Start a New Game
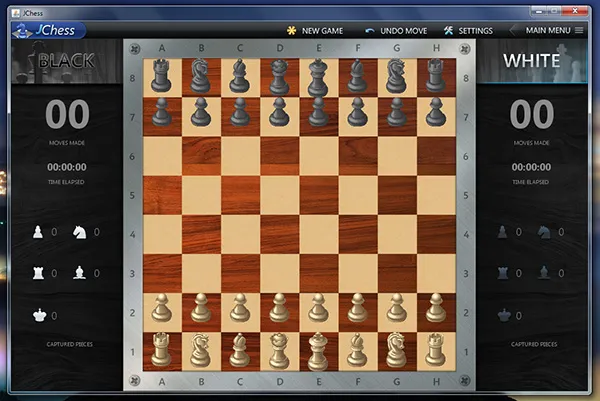 pos(315,31)
